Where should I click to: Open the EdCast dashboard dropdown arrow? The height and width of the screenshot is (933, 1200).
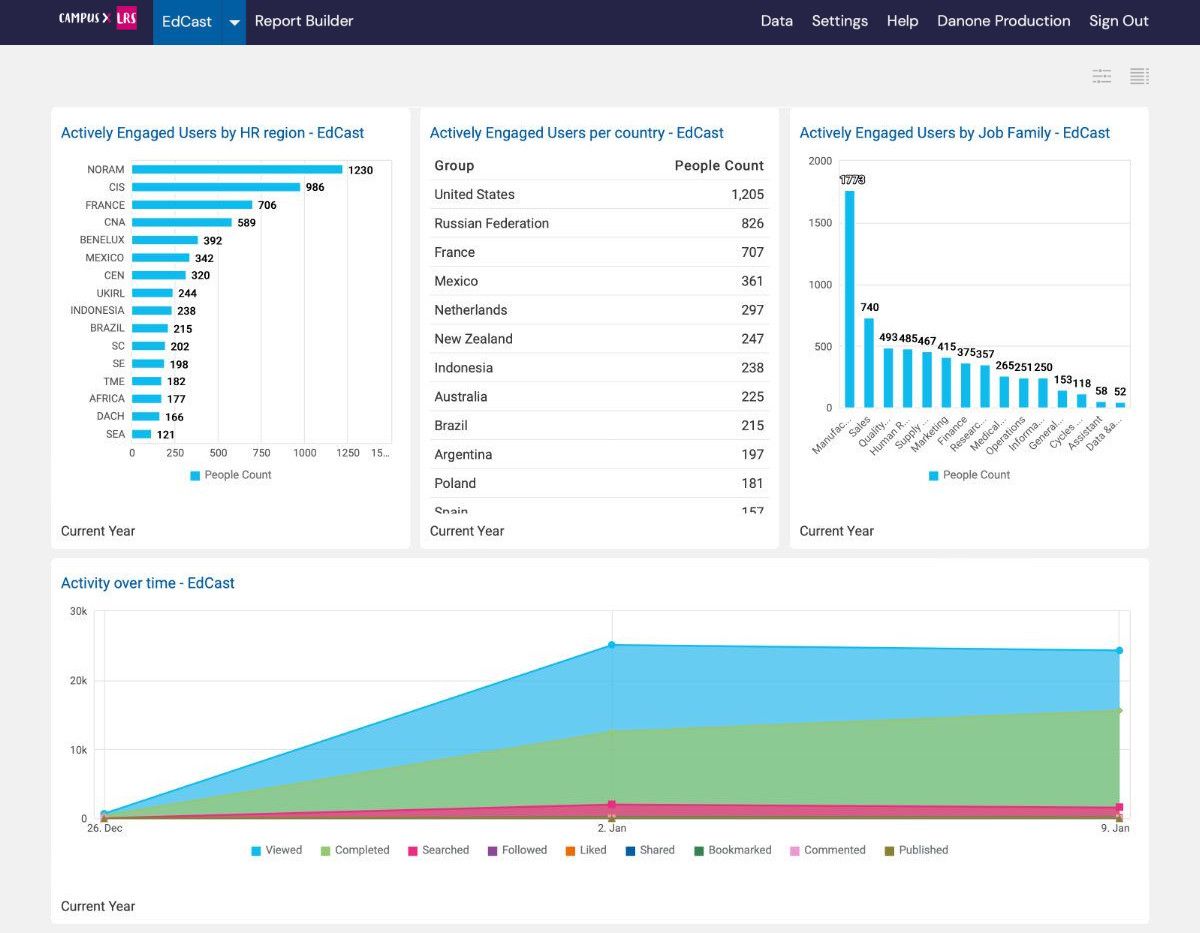(233, 21)
